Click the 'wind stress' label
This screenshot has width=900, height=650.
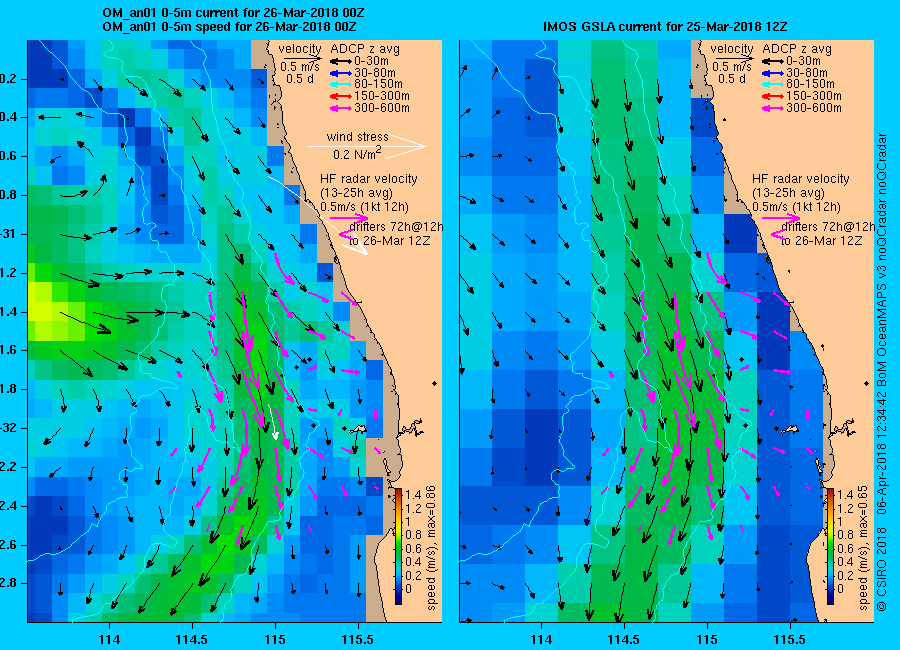click(x=358, y=137)
